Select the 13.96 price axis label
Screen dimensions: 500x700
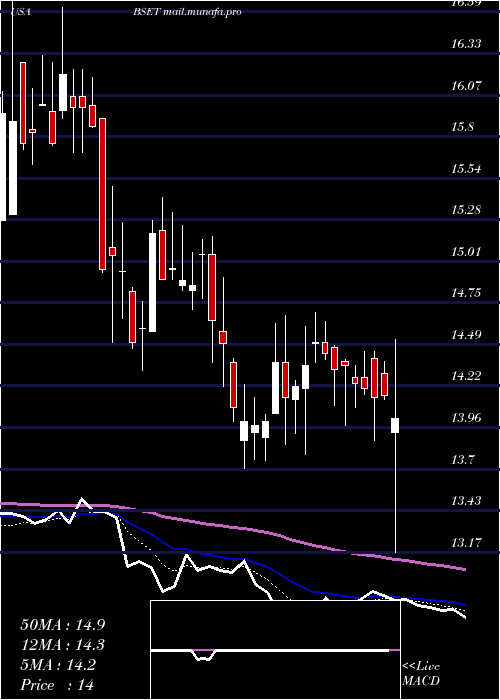point(466,418)
